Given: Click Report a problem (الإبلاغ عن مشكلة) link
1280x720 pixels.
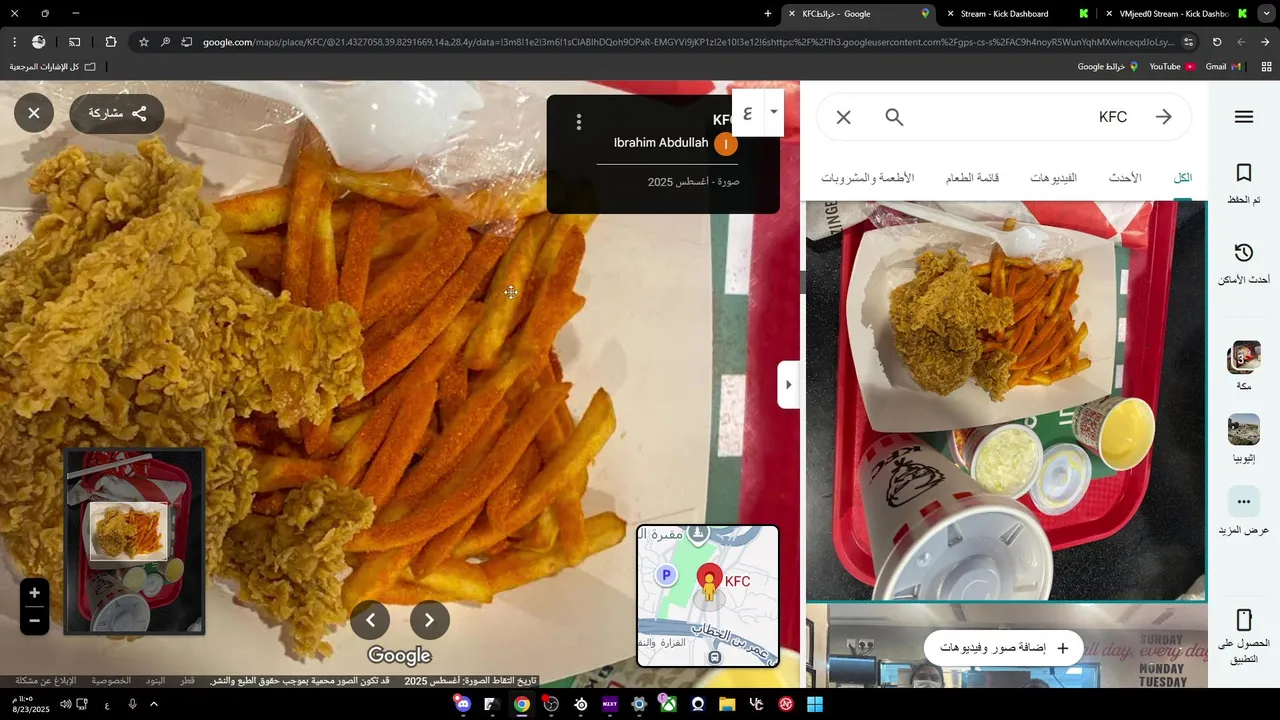Looking at the screenshot, I should click(46, 681).
